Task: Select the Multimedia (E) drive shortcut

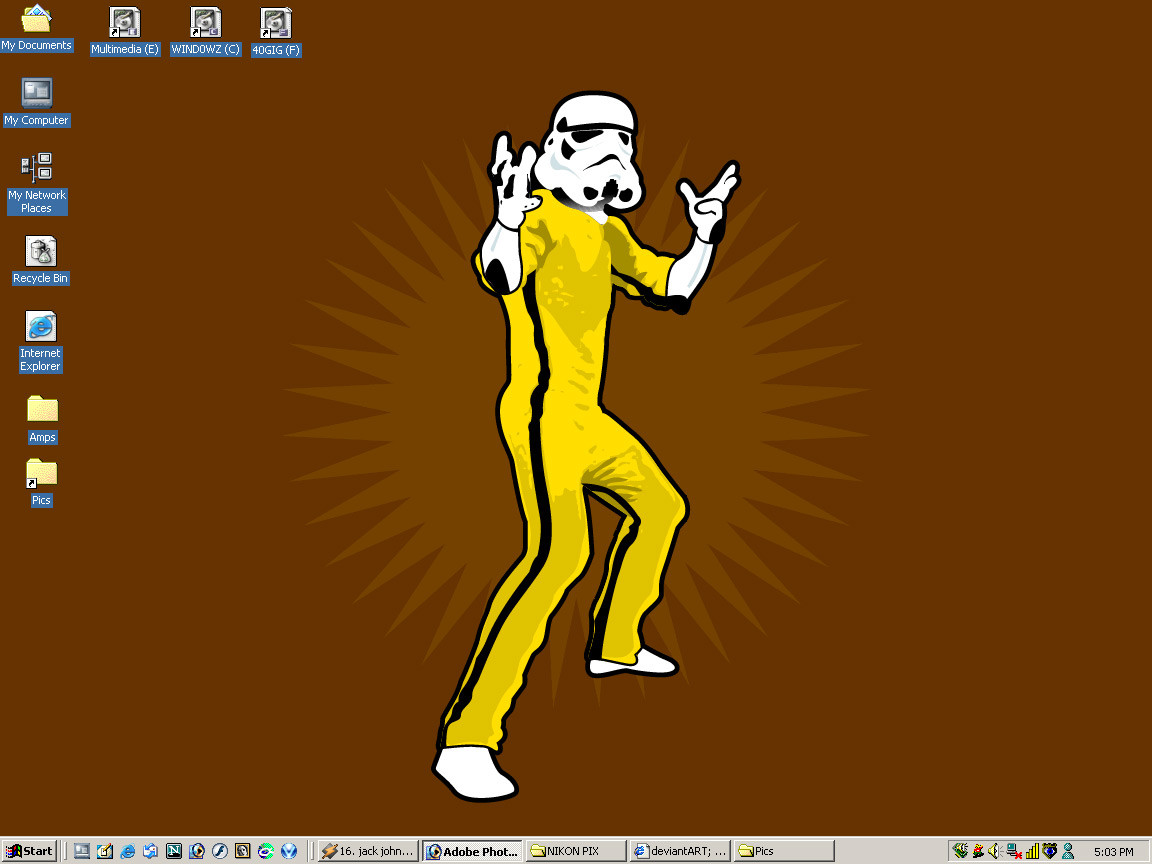Action: [124, 31]
